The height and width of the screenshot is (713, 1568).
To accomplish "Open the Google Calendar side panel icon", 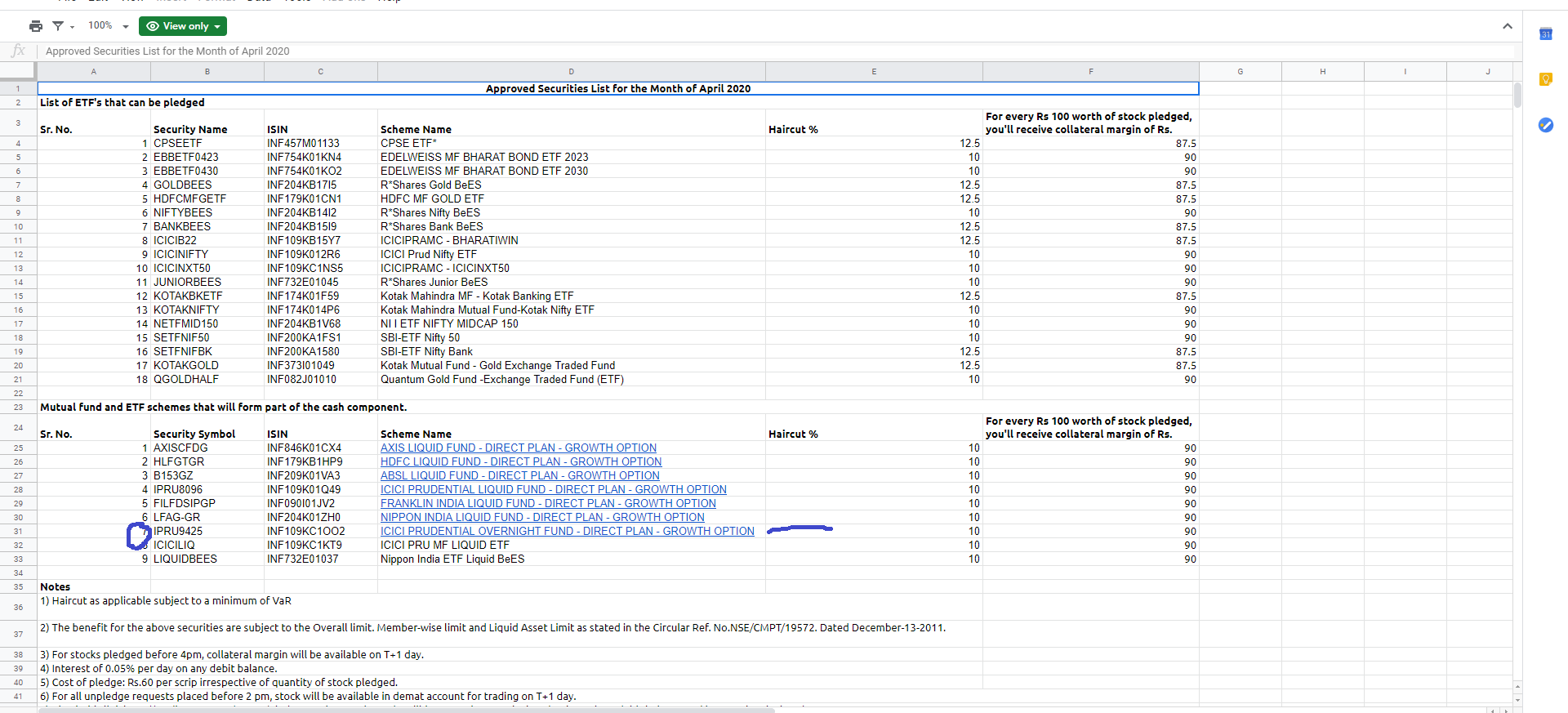I will [1545, 33].
